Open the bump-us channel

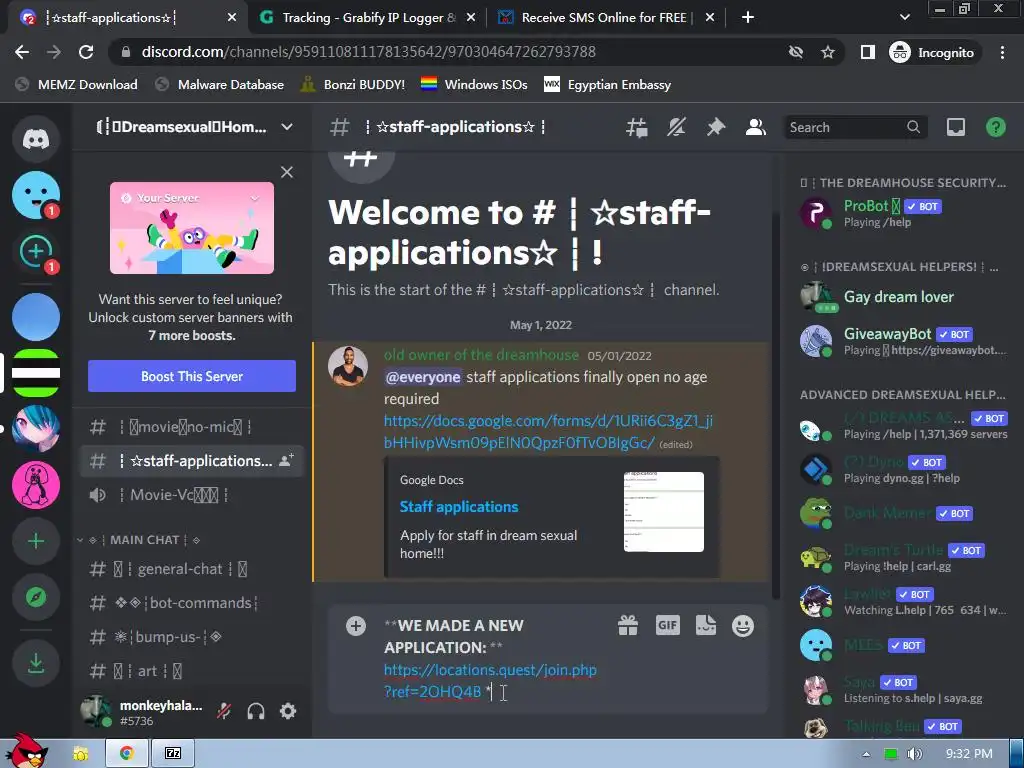coord(191,637)
